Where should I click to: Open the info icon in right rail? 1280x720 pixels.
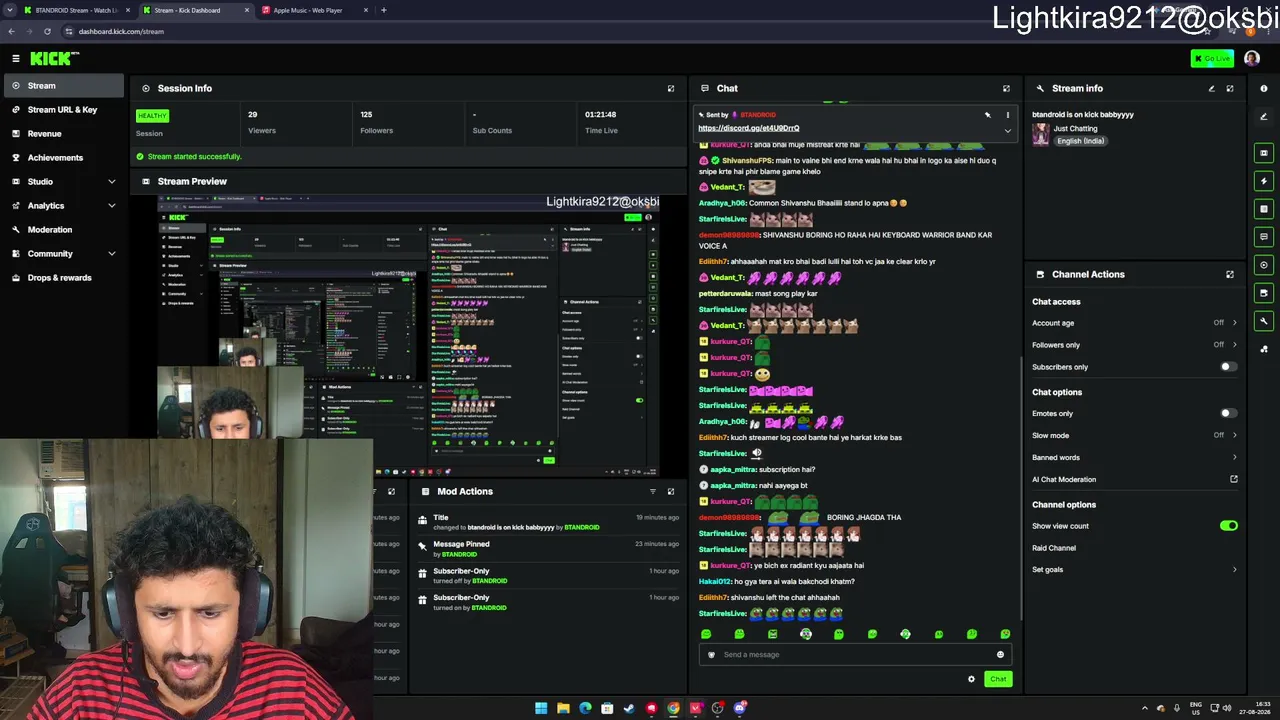tap(1264, 88)
